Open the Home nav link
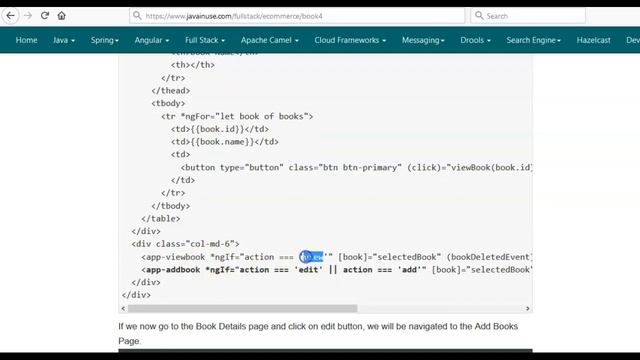The height and width of the screenshot is (360, 640). click(x=27, y=40)
